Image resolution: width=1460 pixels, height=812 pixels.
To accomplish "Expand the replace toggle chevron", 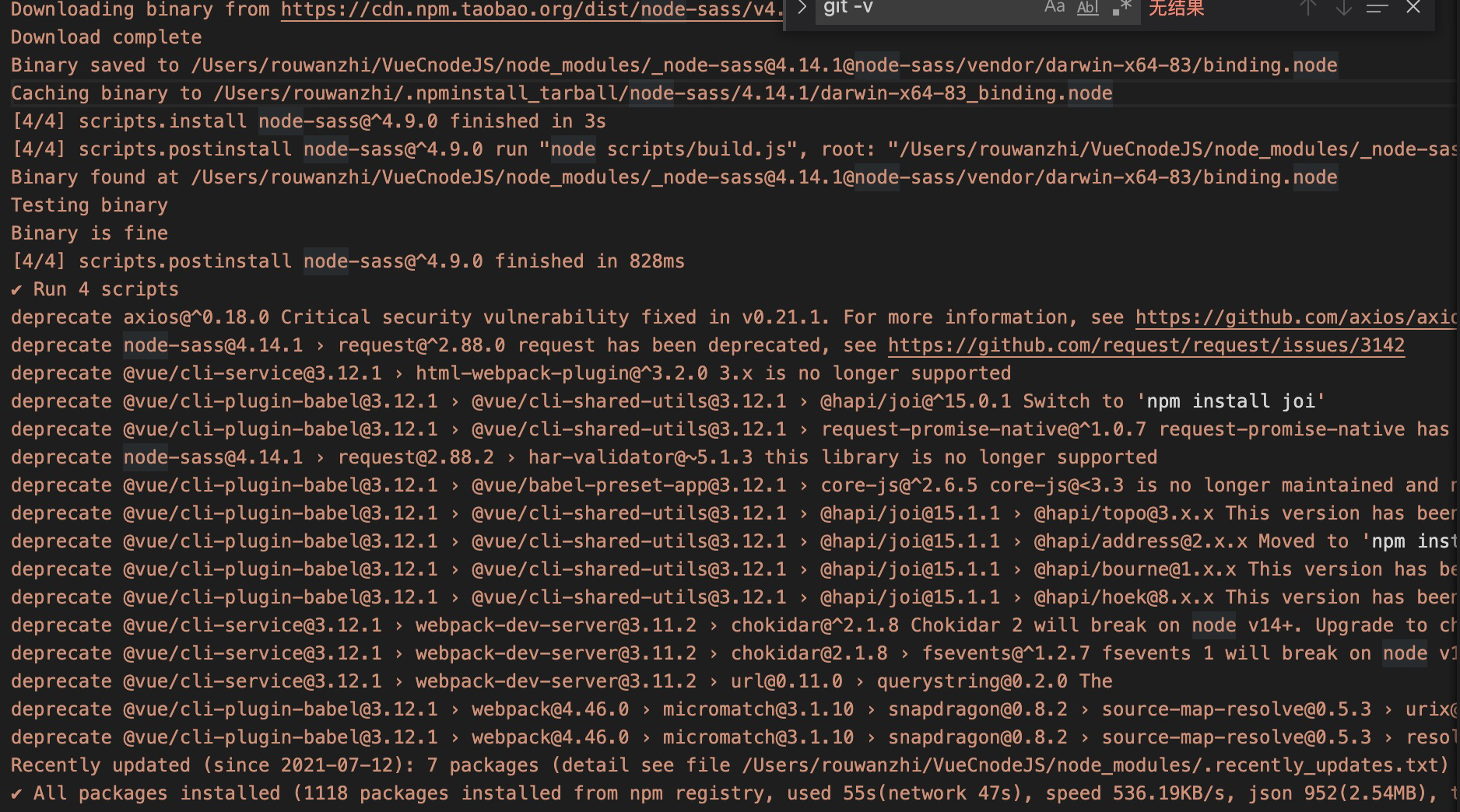I will point(802,8).
